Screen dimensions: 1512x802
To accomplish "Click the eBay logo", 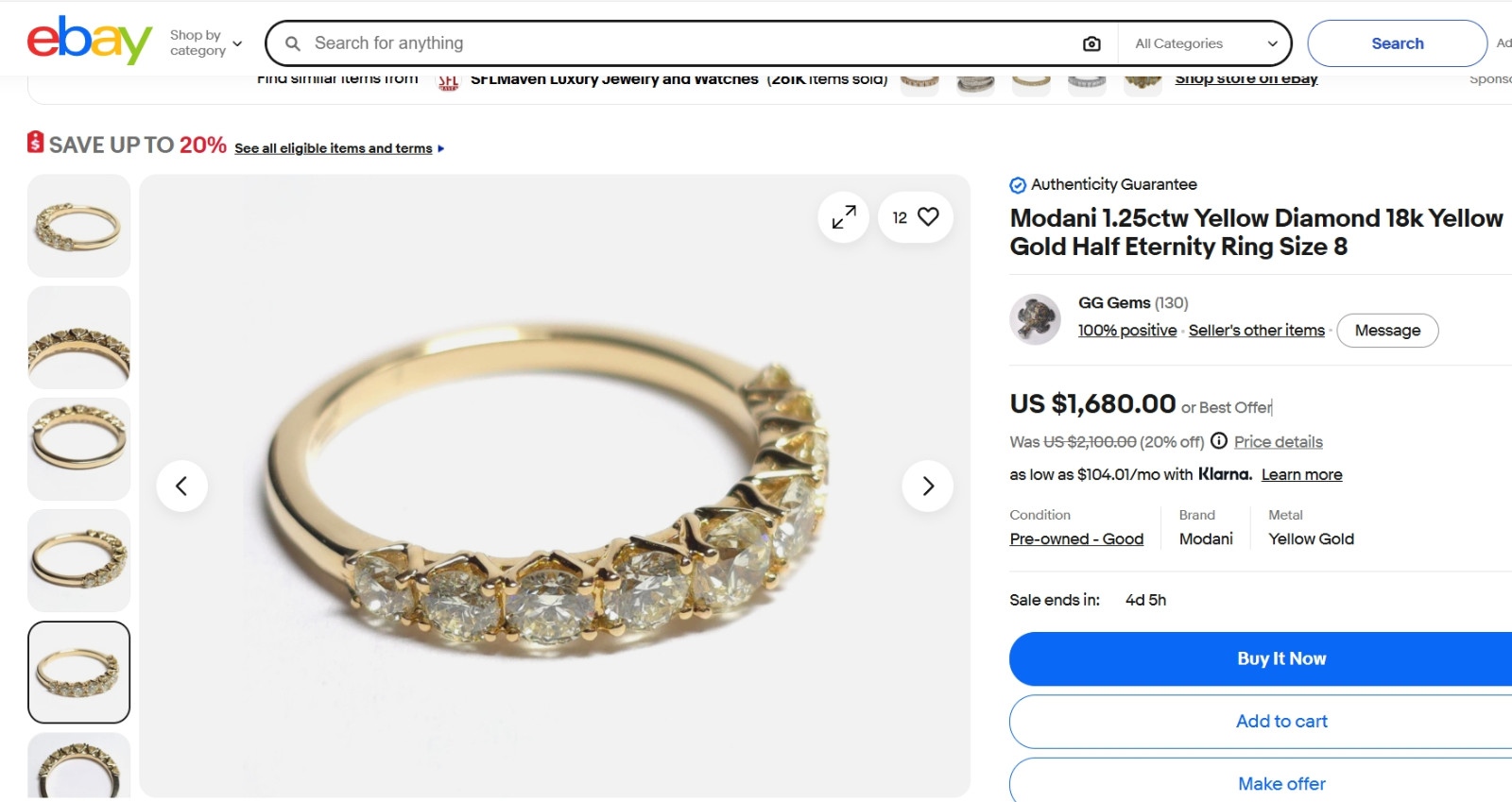I will 90,41.
